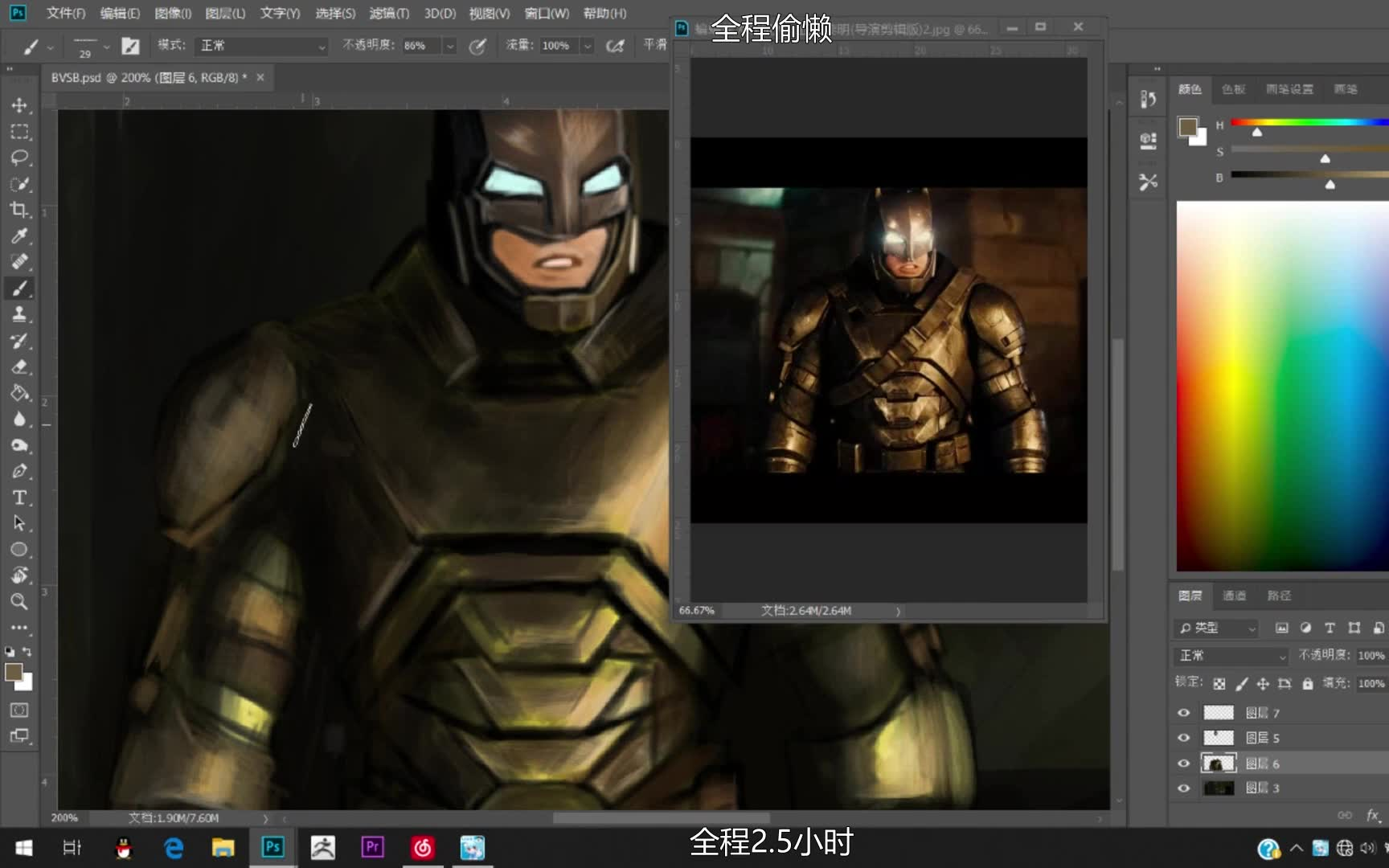Select the Horizontal Type tool
This screenshot has width=1389, height=868.
coord(19,497)
